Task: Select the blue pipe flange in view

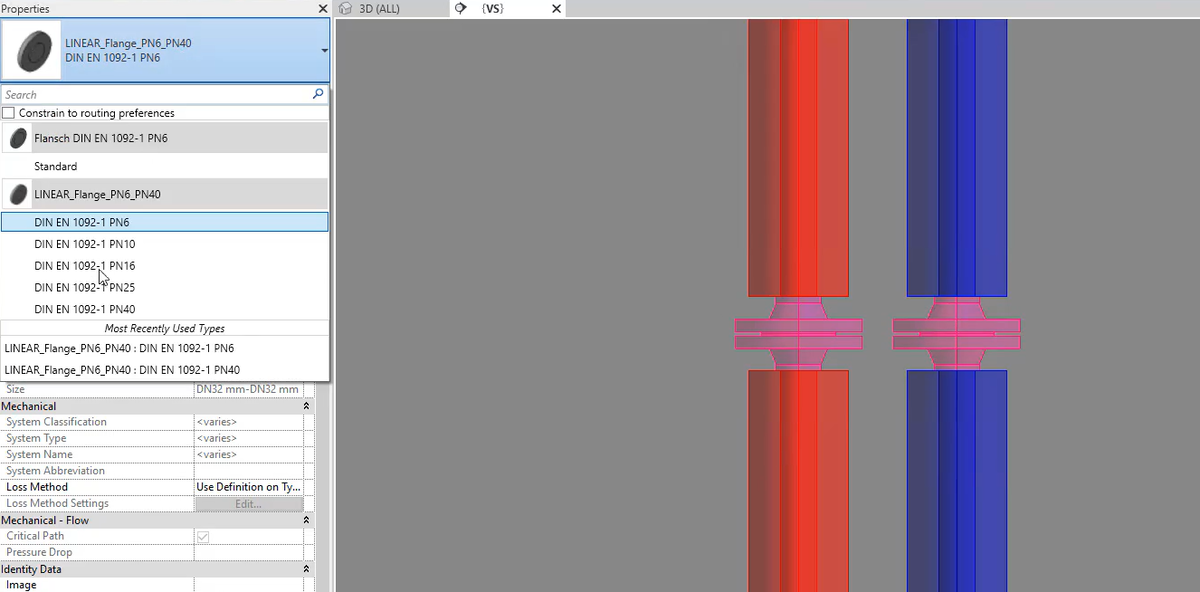Action: click(956, 334)
